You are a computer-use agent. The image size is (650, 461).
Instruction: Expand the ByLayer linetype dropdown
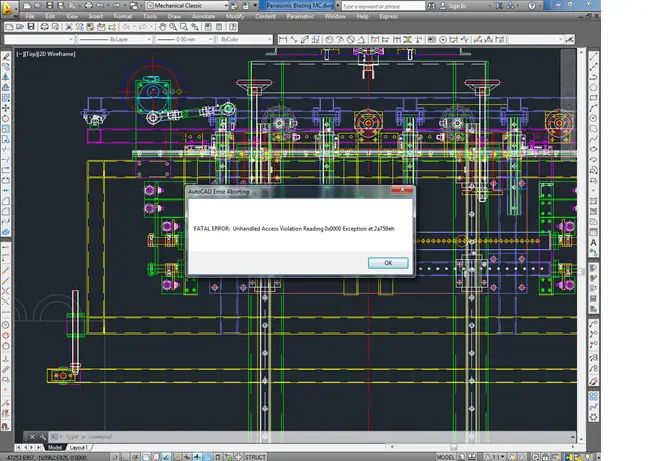pyautogui.click(x=149, y=39)
